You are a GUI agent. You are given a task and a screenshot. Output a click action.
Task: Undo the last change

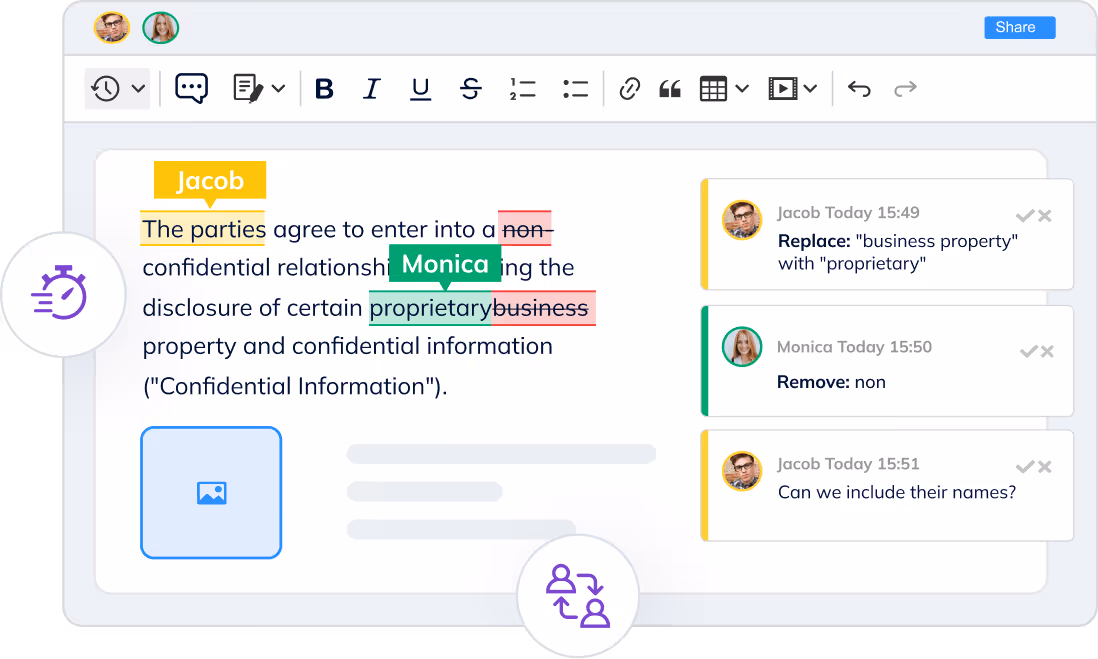pyautogui.click(x=859, y=89)
